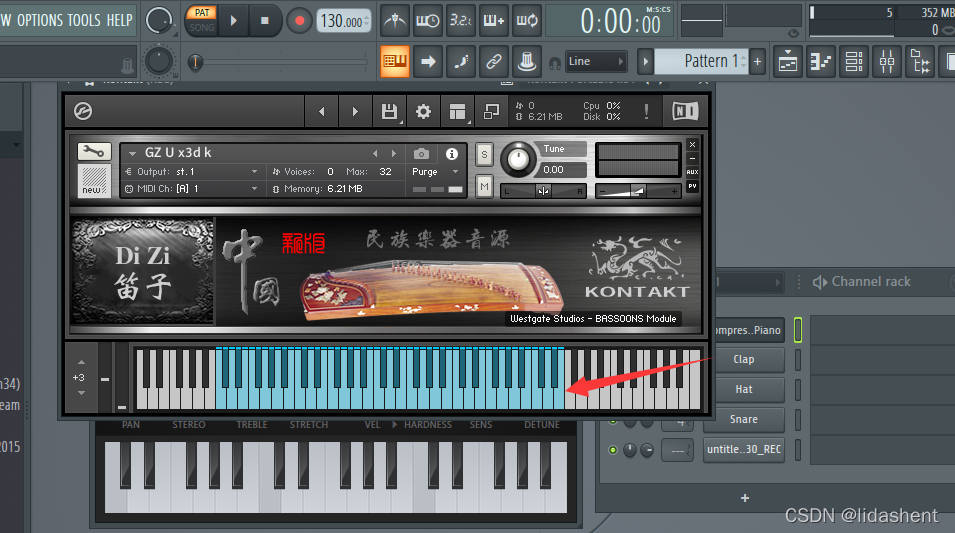Add a channel with the plus button

tap(744, 498)
